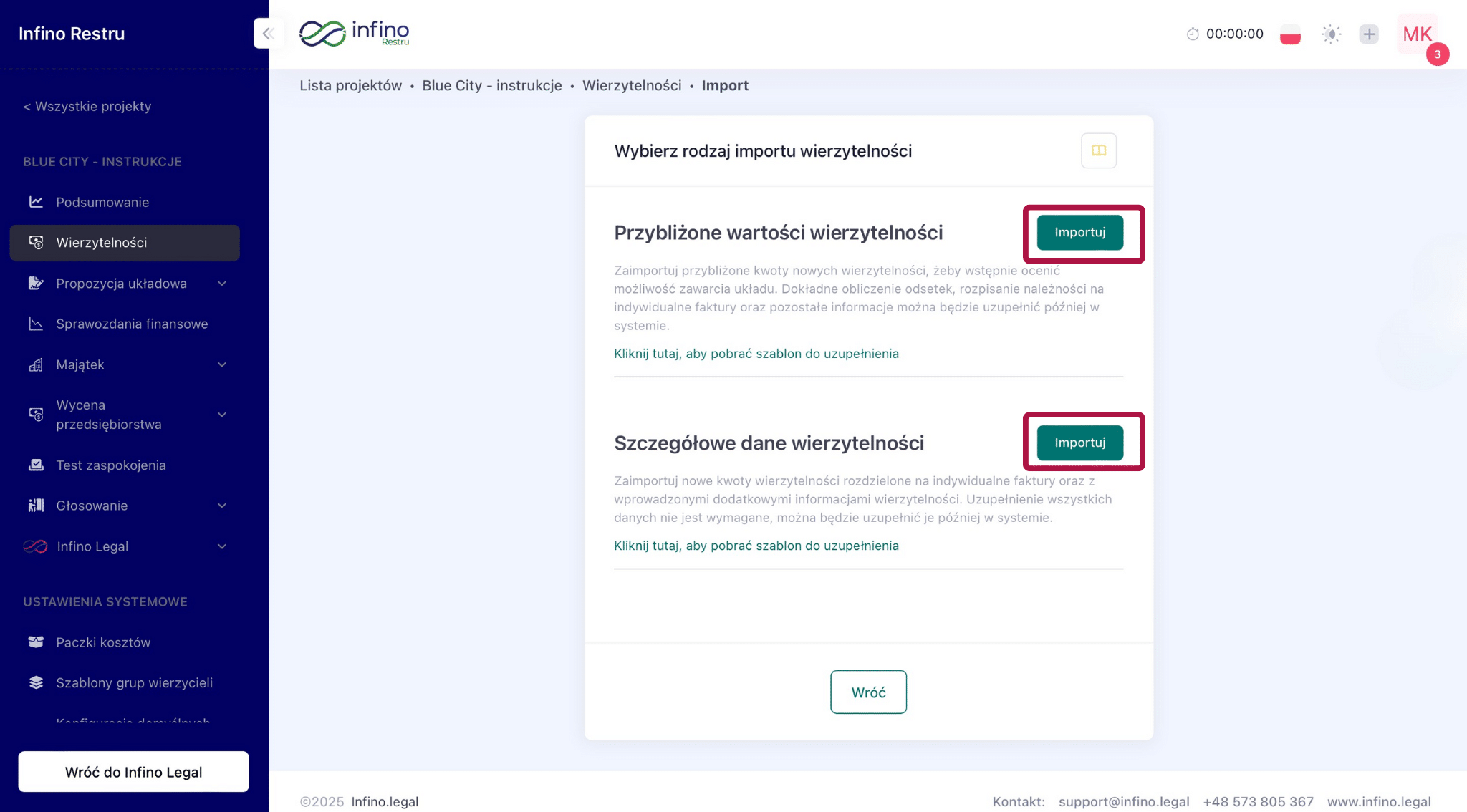Click the Wierzytelności breadcrumb
This screenshot has height=812, width=1467.
click(x=631, y=85)
